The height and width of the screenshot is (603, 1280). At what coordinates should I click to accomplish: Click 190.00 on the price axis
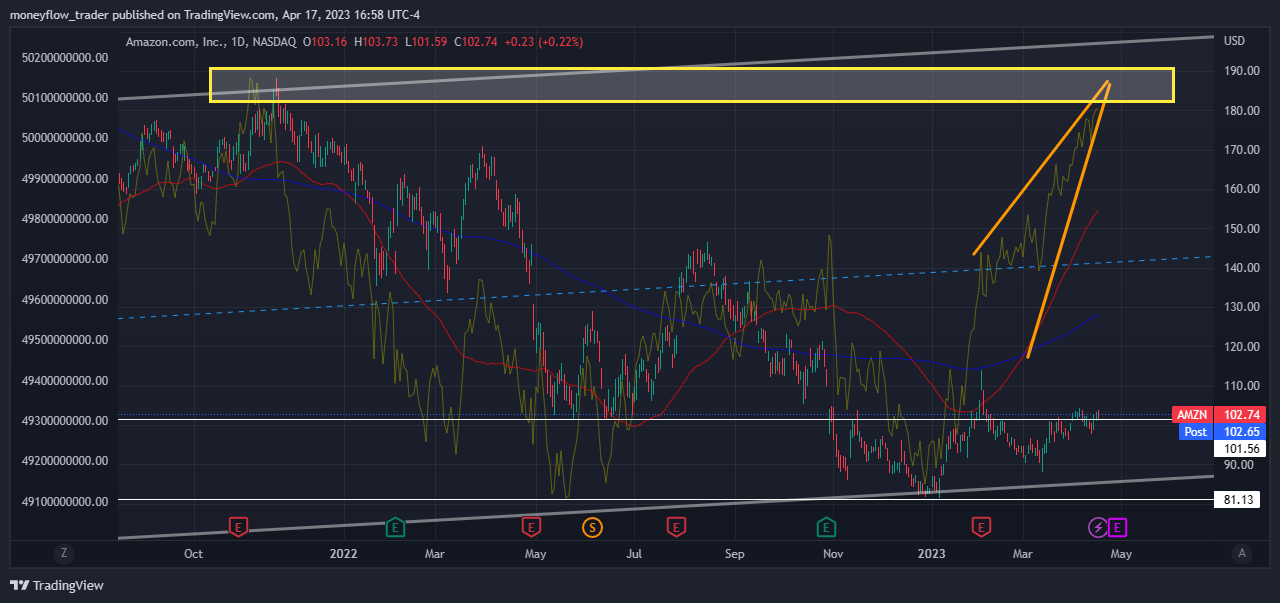click(x=1239, y=71)
